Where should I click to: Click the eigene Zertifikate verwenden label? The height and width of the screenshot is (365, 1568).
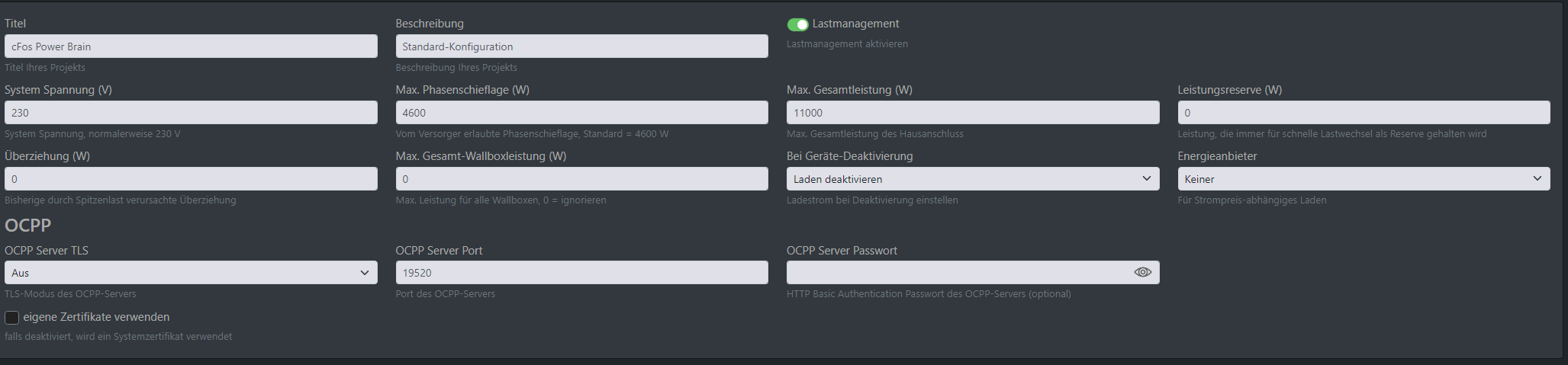[96, 317]
